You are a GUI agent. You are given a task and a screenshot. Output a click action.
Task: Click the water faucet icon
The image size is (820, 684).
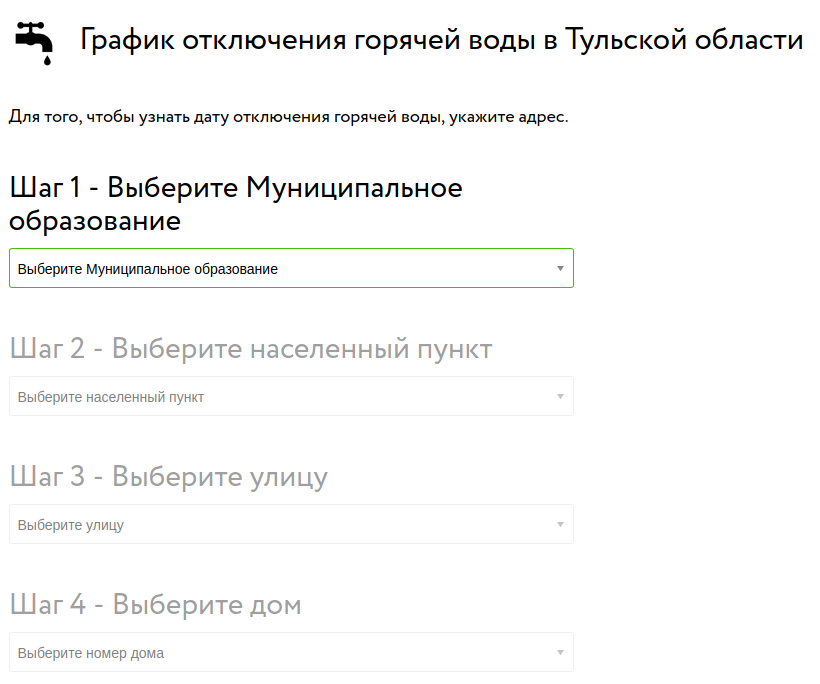tap(35, 42)
